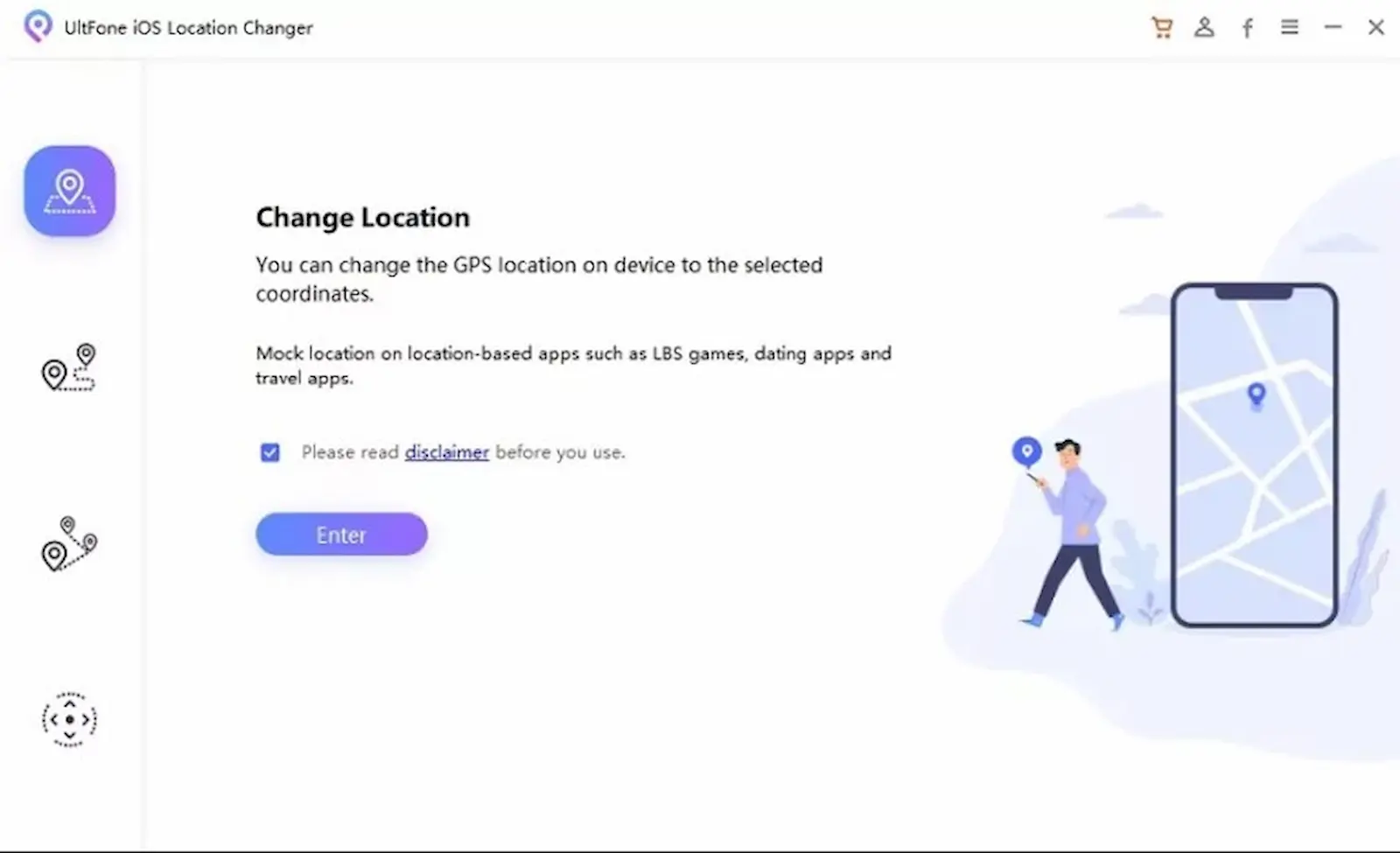Click the blue pin on the phone map
Screen dimensions: 1400x853
[1256, 395]
